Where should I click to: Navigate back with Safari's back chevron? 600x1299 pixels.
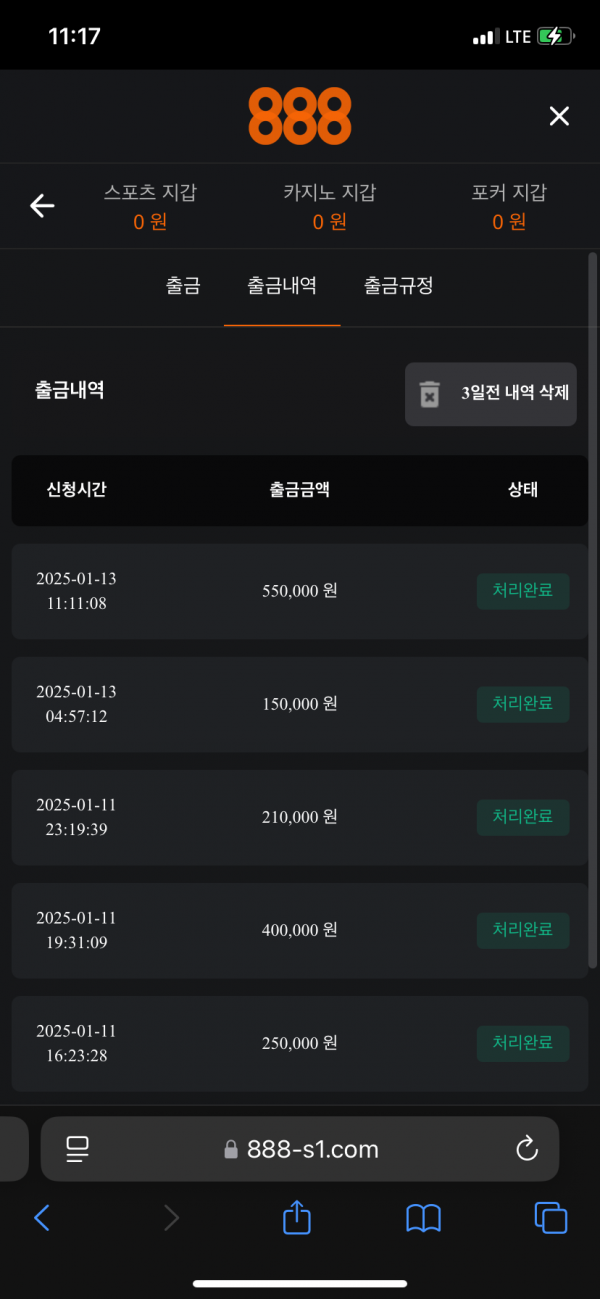[42, 1217]
